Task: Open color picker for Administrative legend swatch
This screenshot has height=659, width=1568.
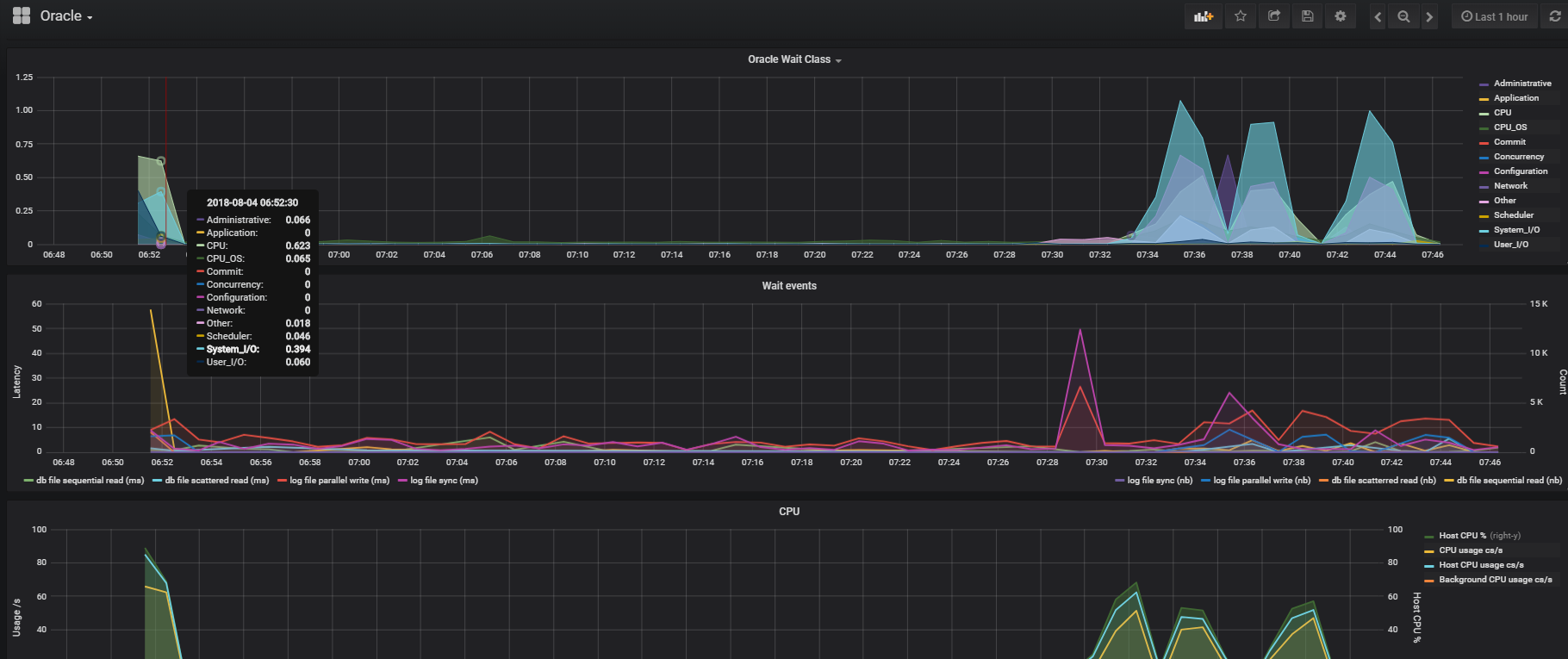Action: 1484,84
